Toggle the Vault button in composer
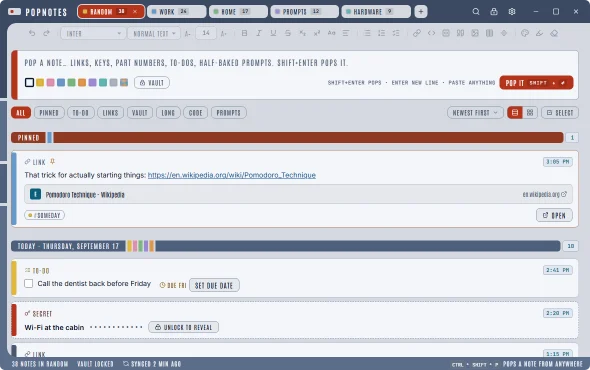The image size is (590, 370). click(x=152, y=82)
